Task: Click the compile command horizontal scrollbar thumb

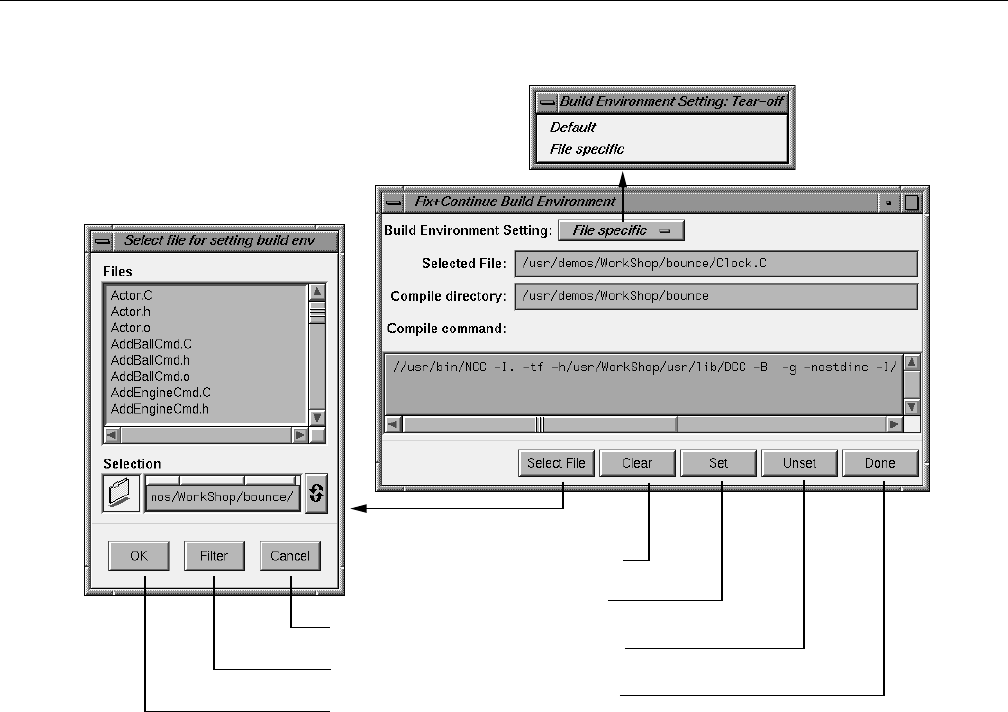Action: [540, 424]
